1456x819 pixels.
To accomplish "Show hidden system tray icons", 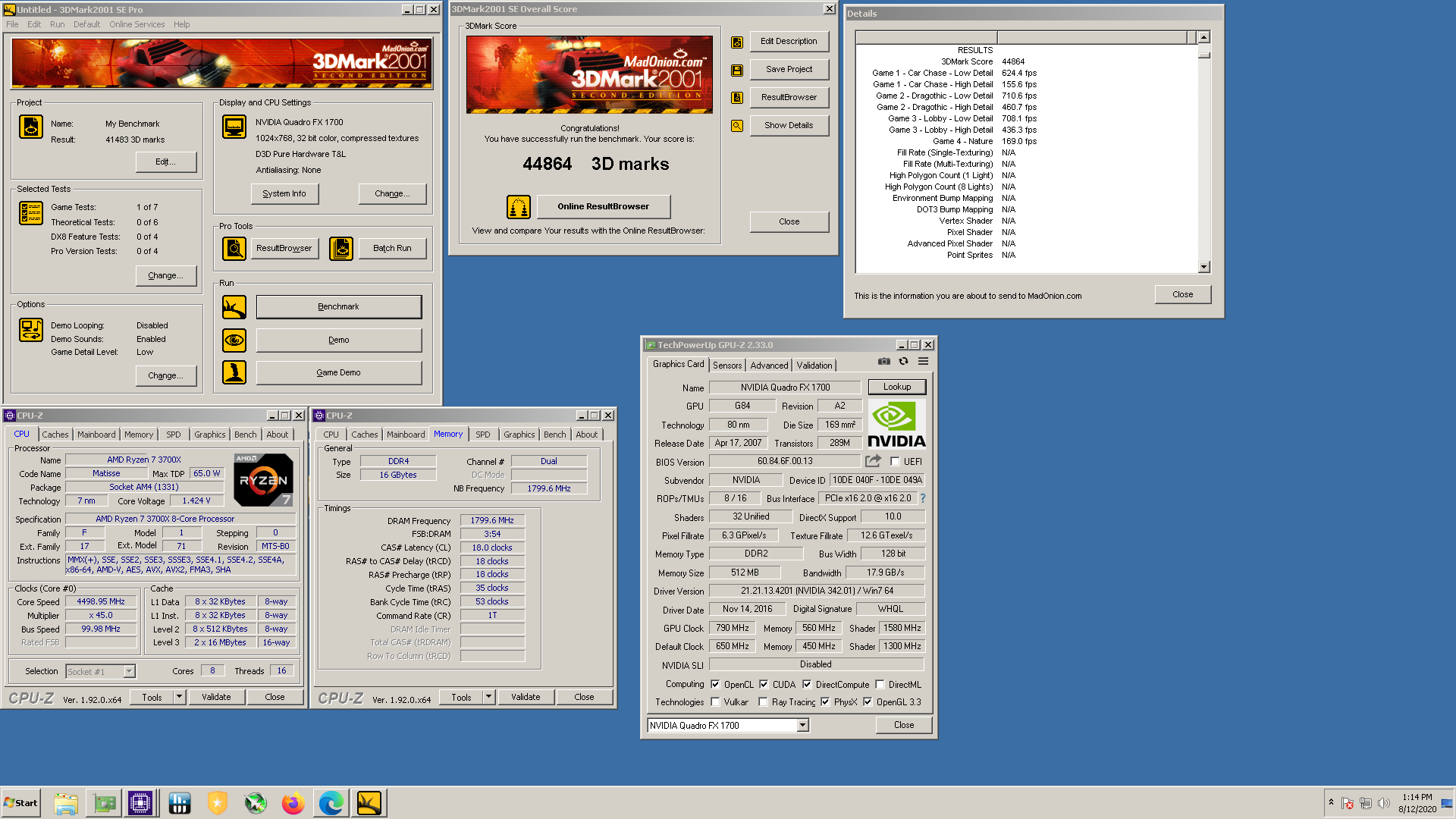I will [x=1331, y=803].
